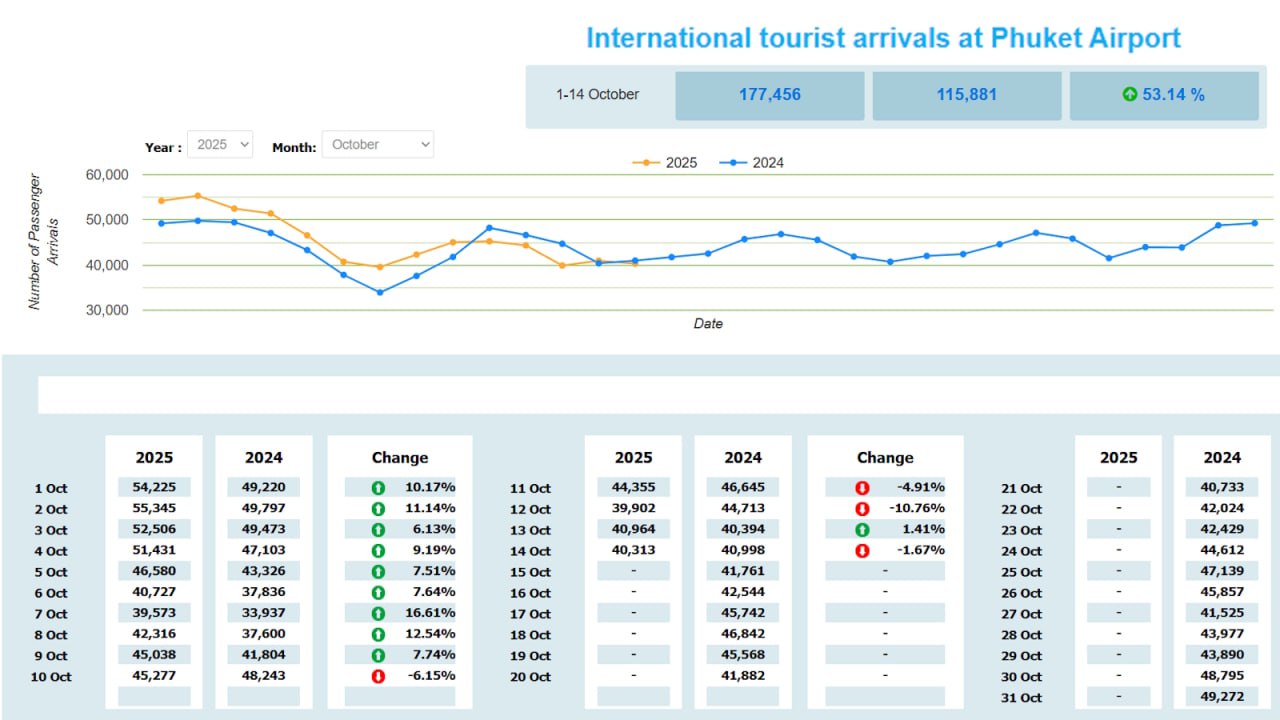The image size is (1280, 720).
Task: Click red down arrow beside -1.67%
Action: (862, 551)
